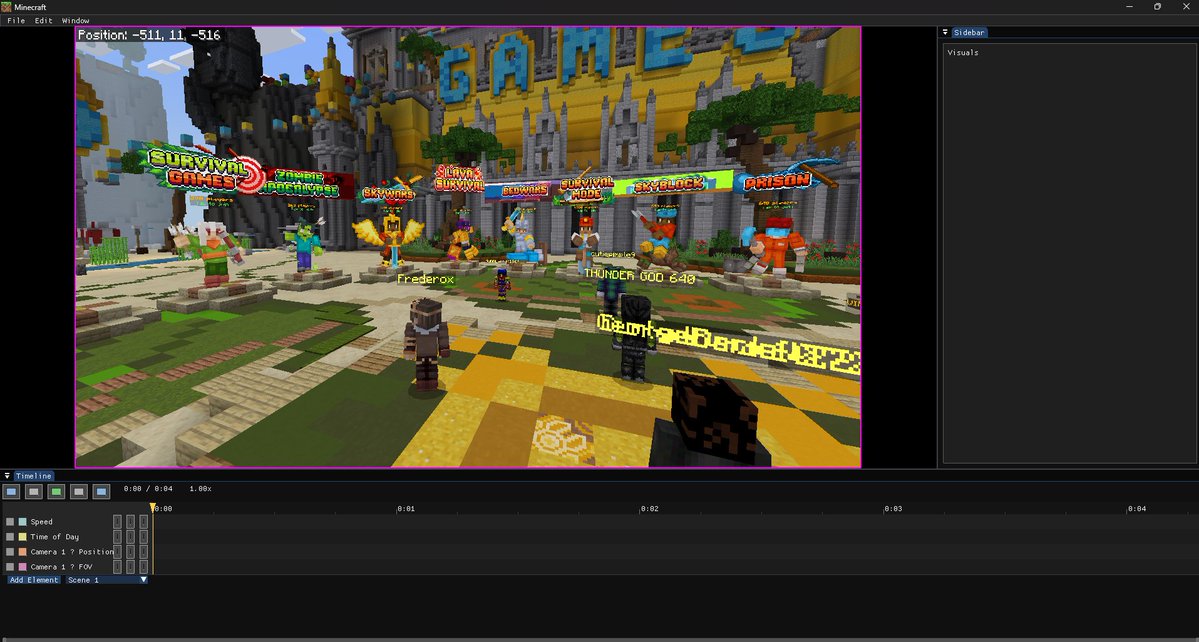1199x642 pixels.
Task: Click the Visuals entry in the Sidebar
Action: click(x=963, y=53)
